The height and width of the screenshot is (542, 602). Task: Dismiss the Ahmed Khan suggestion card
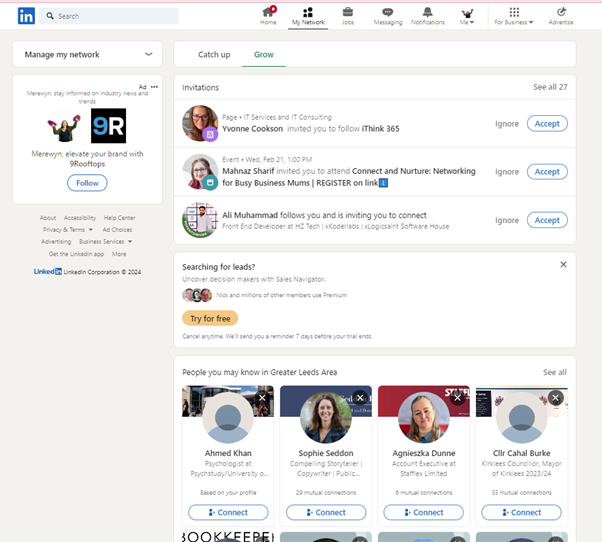(x=262, y=398)
